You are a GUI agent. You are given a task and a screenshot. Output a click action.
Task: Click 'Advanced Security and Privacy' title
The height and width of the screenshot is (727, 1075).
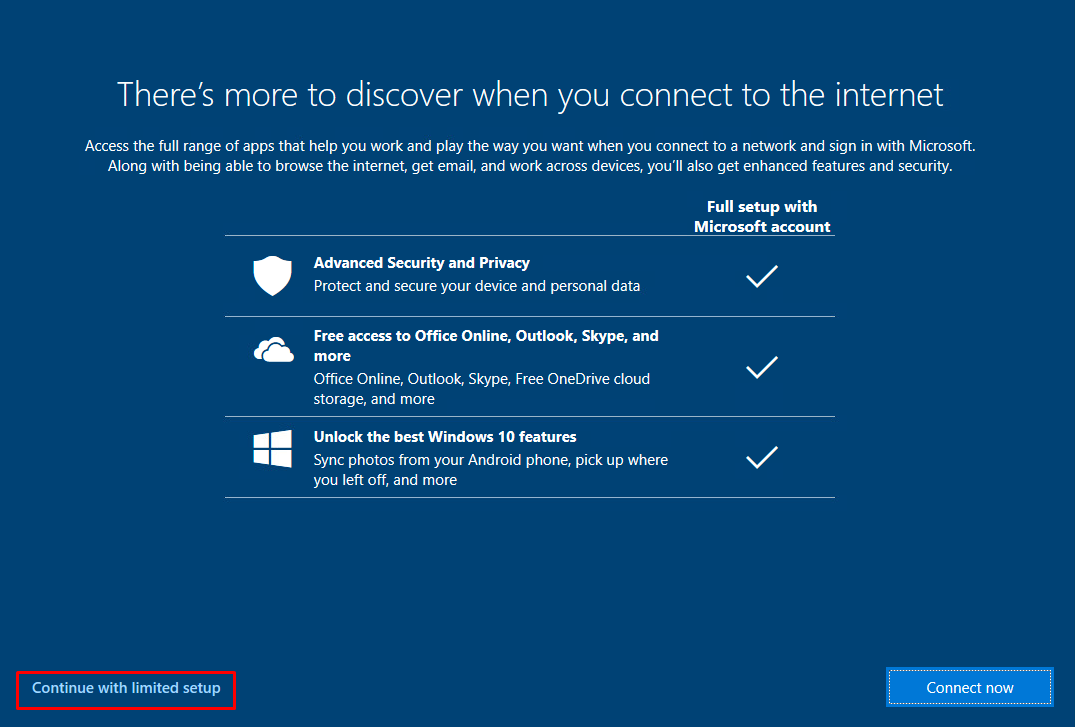(x=422, y=263)
